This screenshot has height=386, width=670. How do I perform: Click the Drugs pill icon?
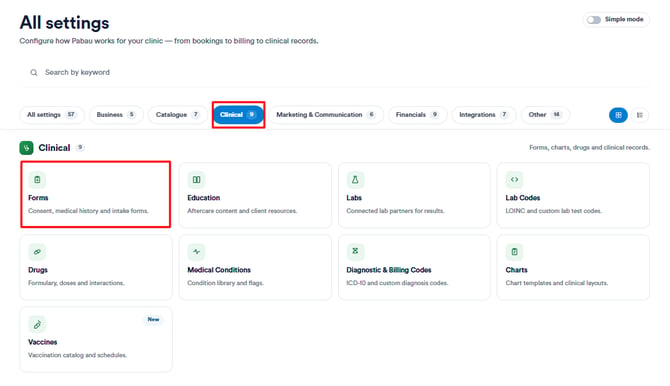tap(37, 252)
